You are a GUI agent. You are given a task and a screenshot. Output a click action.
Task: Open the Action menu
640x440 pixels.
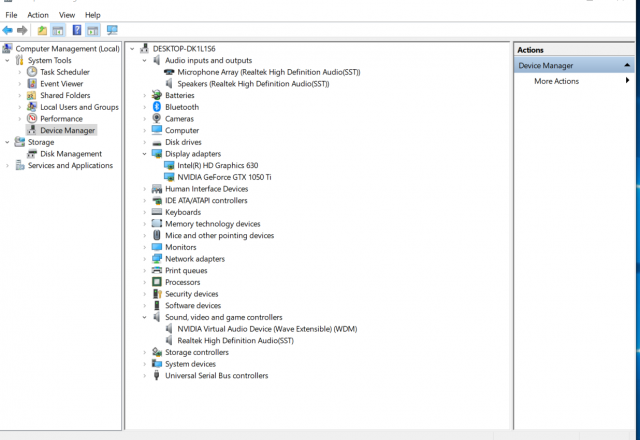(38, 15)
